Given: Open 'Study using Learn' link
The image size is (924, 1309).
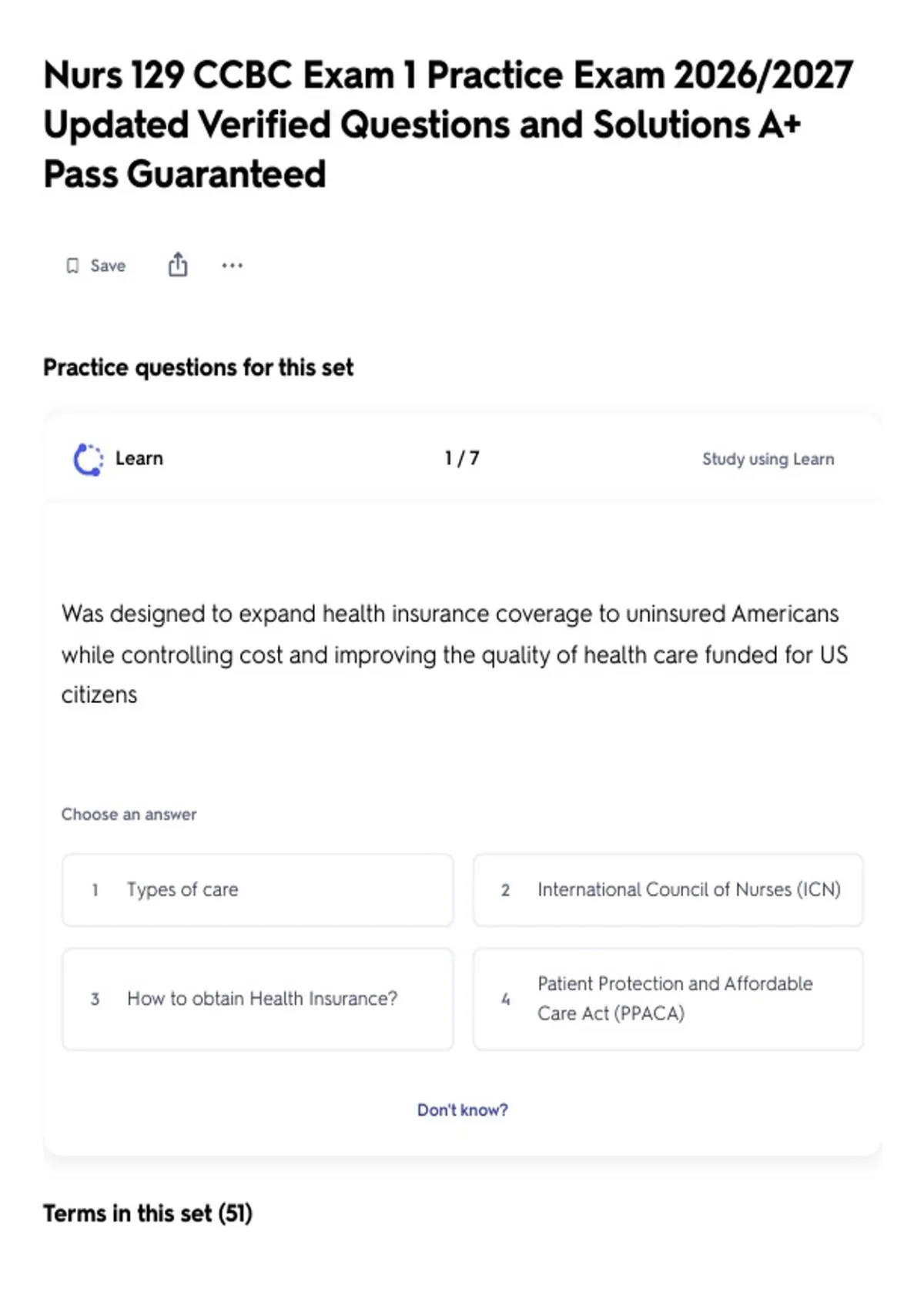Looking at the screenshot, I should click(768, 459).
